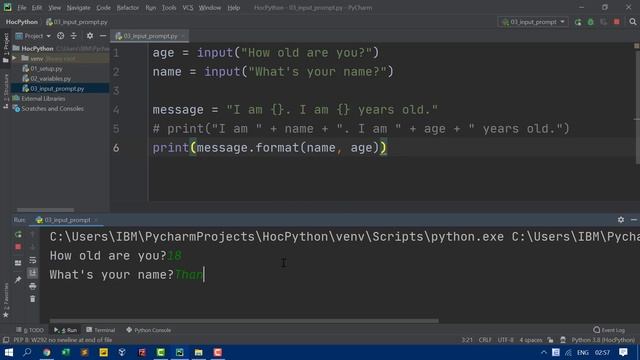Click the Project tree horizontal scrollbar
This screenshot has height=360, width=640.
45,210
